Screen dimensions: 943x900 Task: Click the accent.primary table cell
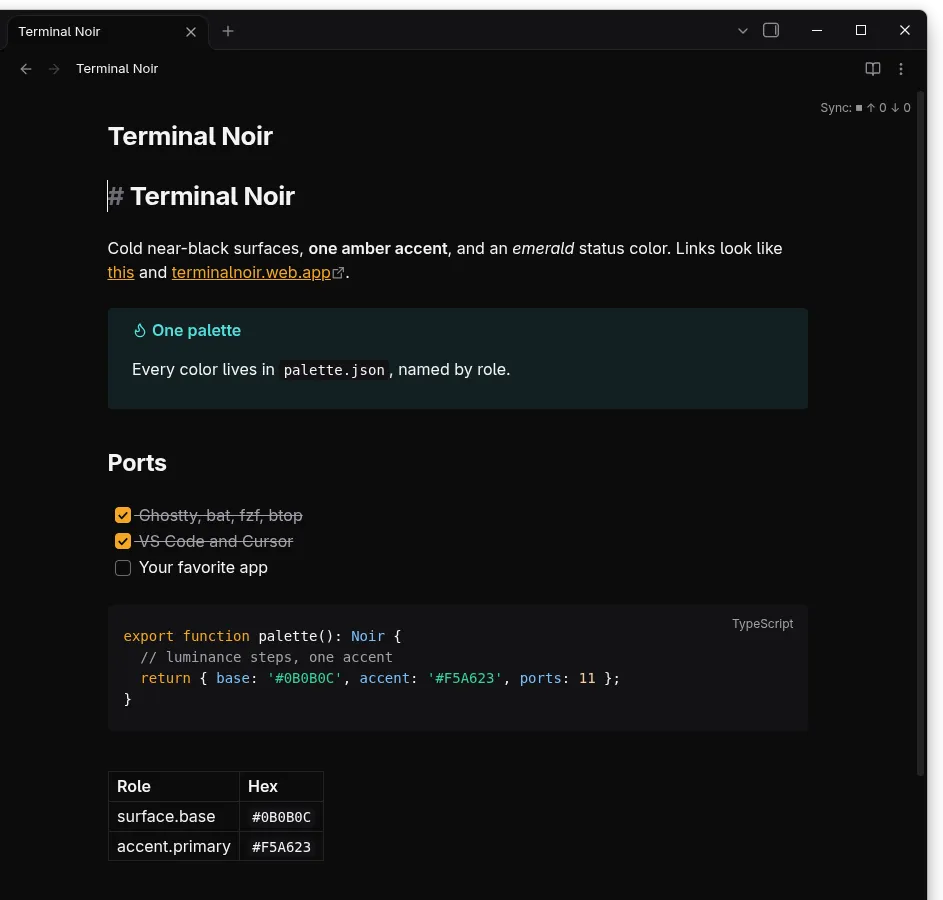[x=174, y=846]
